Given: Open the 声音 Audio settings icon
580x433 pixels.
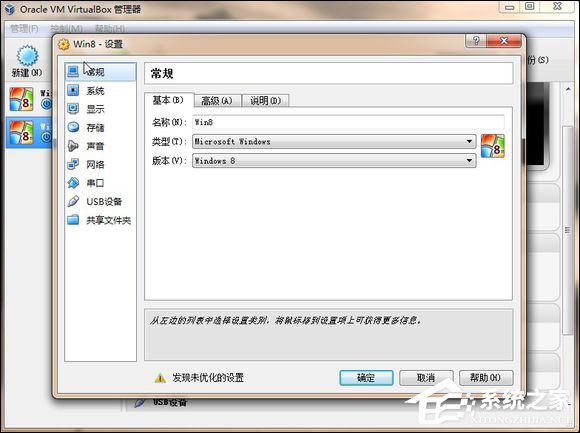Looking at the screenshot, I should (x=73, y=146).
